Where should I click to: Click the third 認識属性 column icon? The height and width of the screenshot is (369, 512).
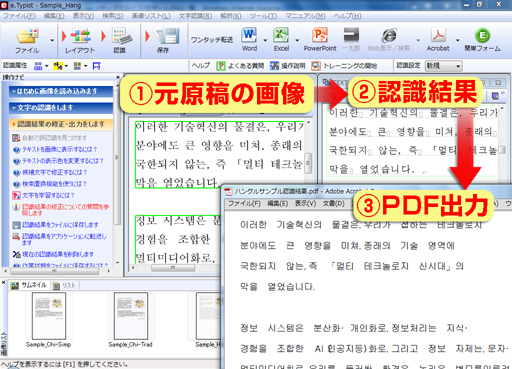click(77, 66)
